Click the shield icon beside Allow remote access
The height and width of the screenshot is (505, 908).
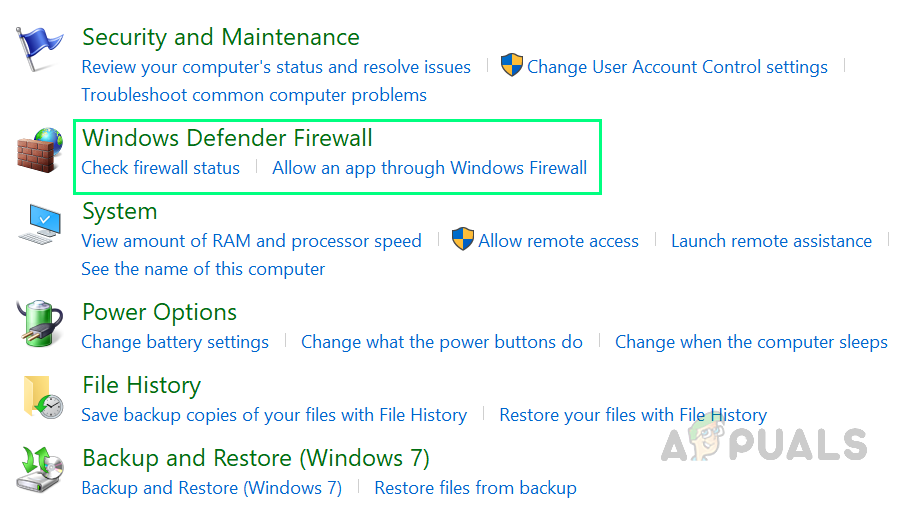[x=462, y=240]
